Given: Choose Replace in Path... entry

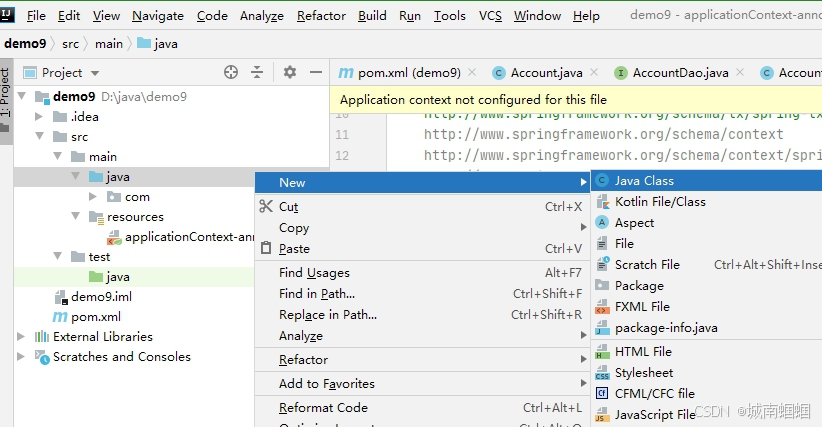Looking at the screenshot, I should (x=422, y=314).
